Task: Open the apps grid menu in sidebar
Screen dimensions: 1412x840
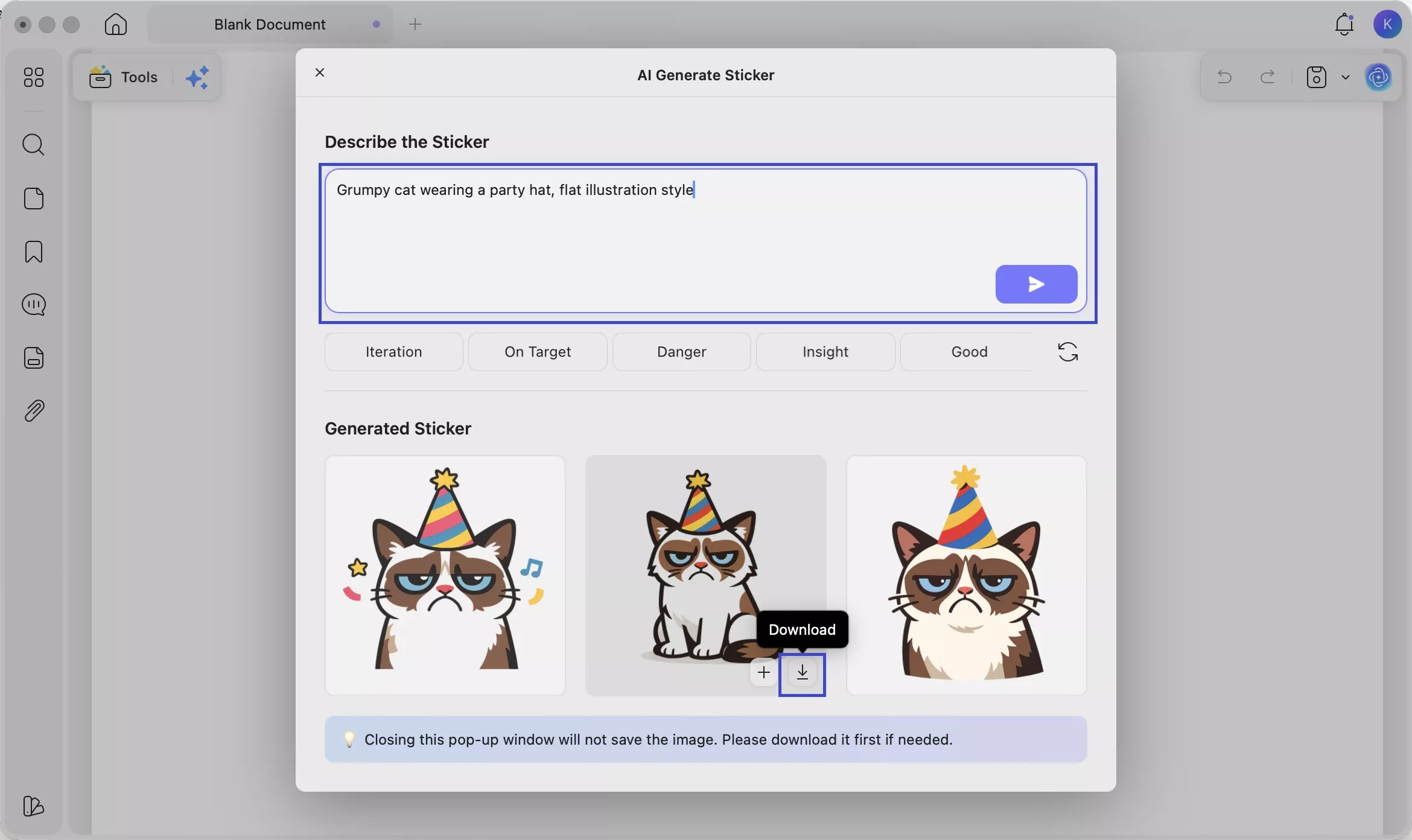Action: click(x=34, y=77)
